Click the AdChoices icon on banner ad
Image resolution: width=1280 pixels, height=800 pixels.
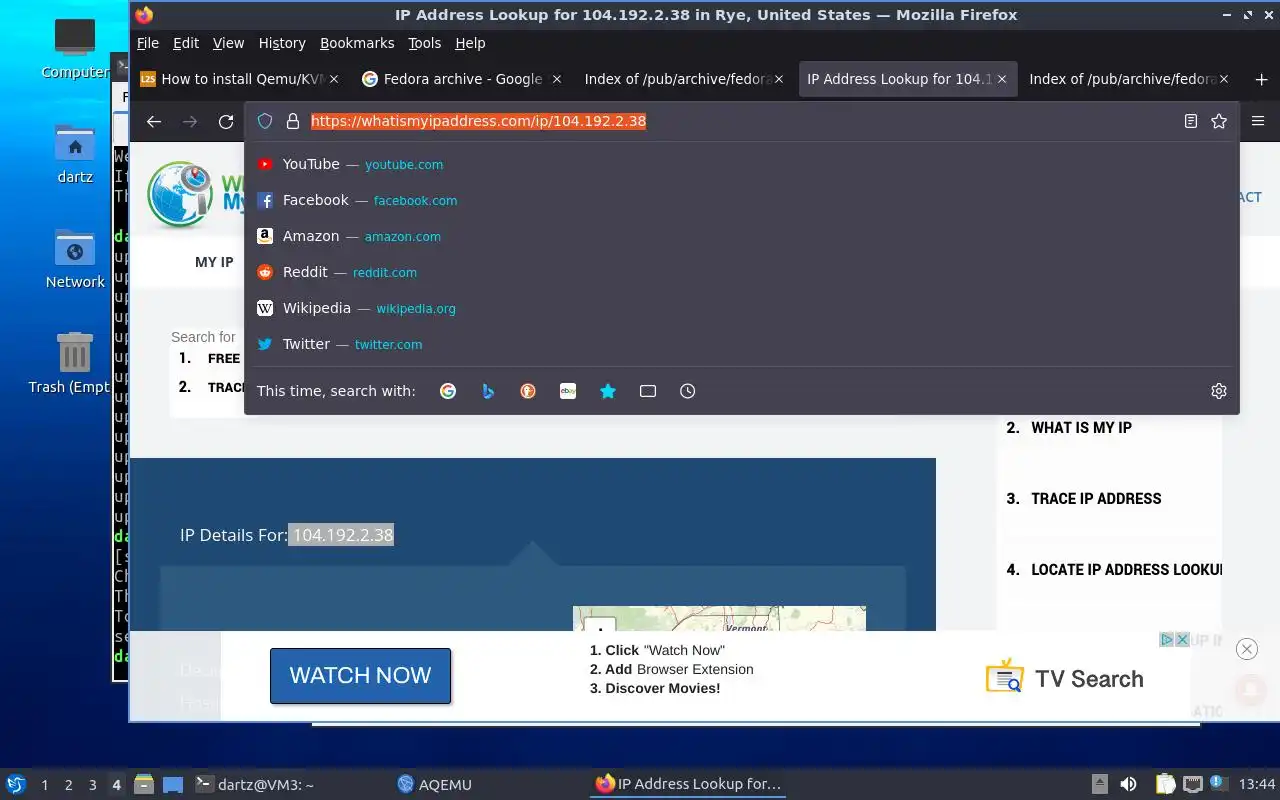1167,640
